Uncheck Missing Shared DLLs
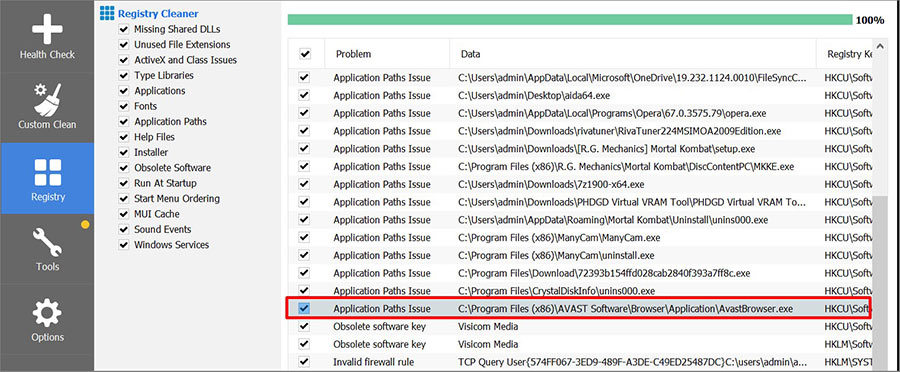The height and width of the screenshot is (372, 900). 123,29
